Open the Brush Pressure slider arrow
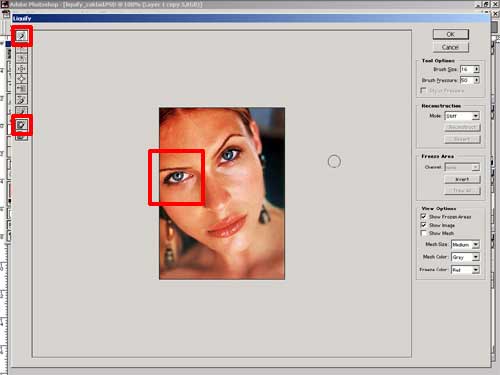Screen dimensions: 500x375 pos(476,80)
